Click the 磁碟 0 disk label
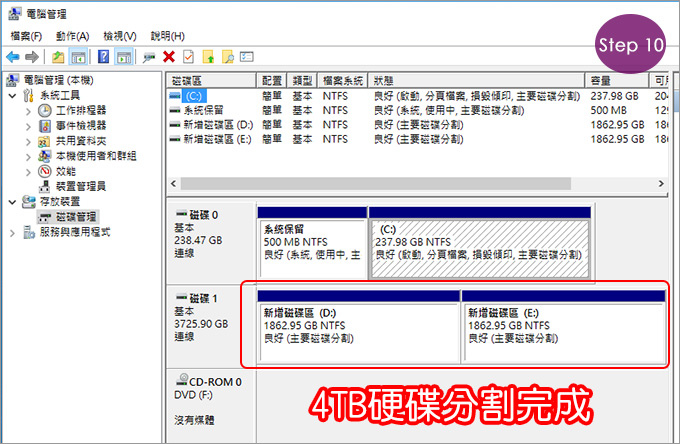Image resolution: width=680 pixels, height=444 pixels. pos(203,215)
